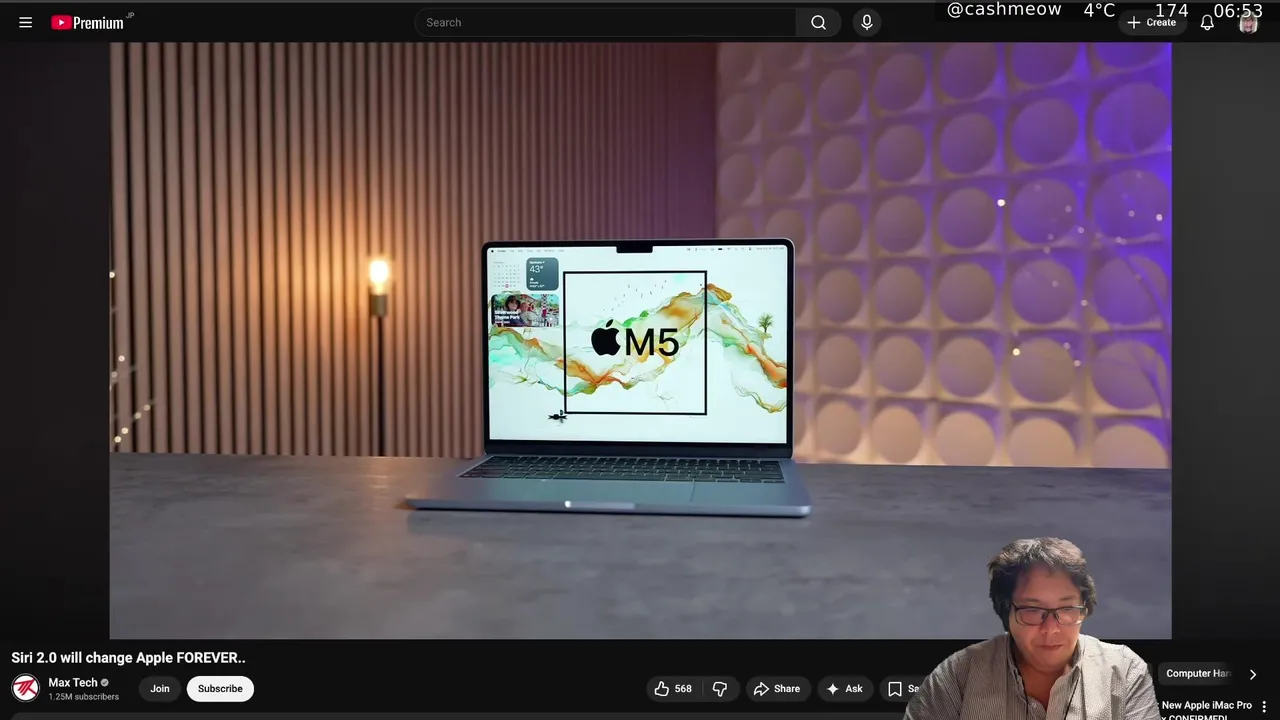Click the Search input field

click(605, 22)
